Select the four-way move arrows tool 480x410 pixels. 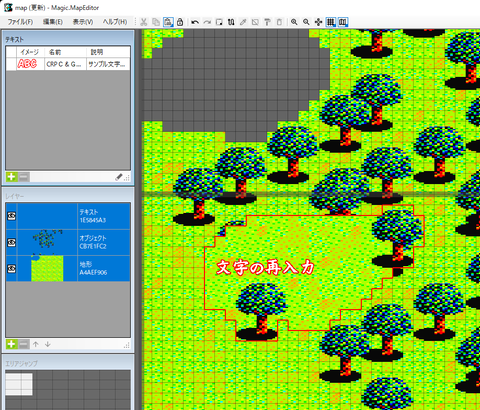318,22
